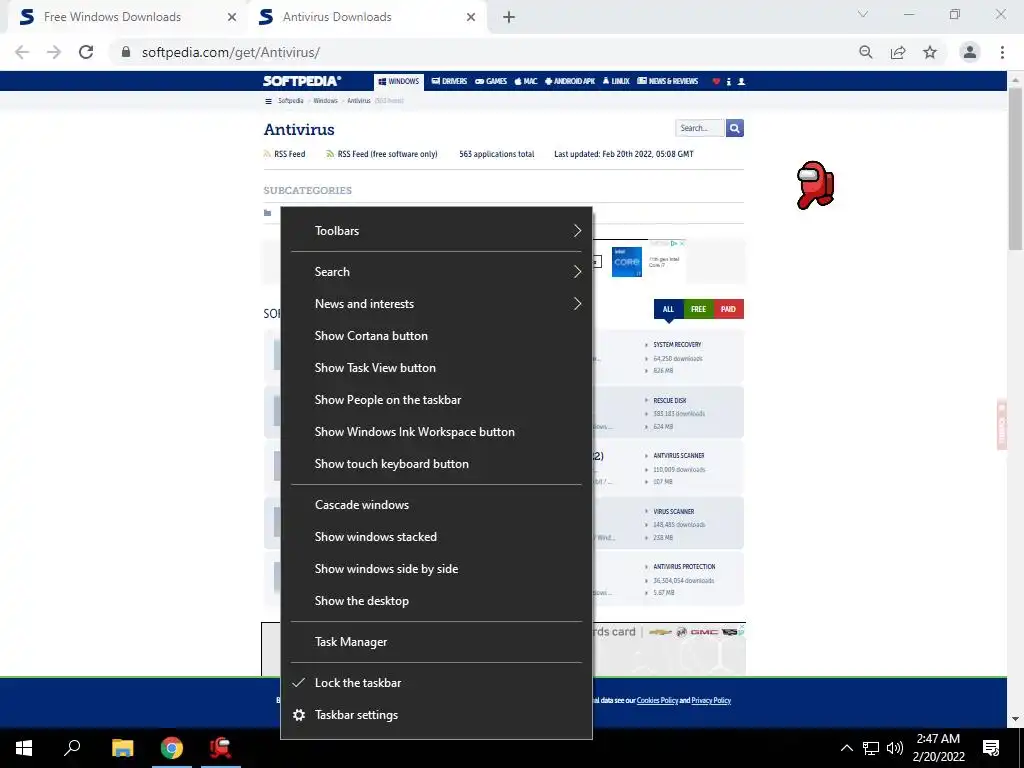Open the Games section
The width and height of the screenshot is (1024, 768).
(491, 82)
